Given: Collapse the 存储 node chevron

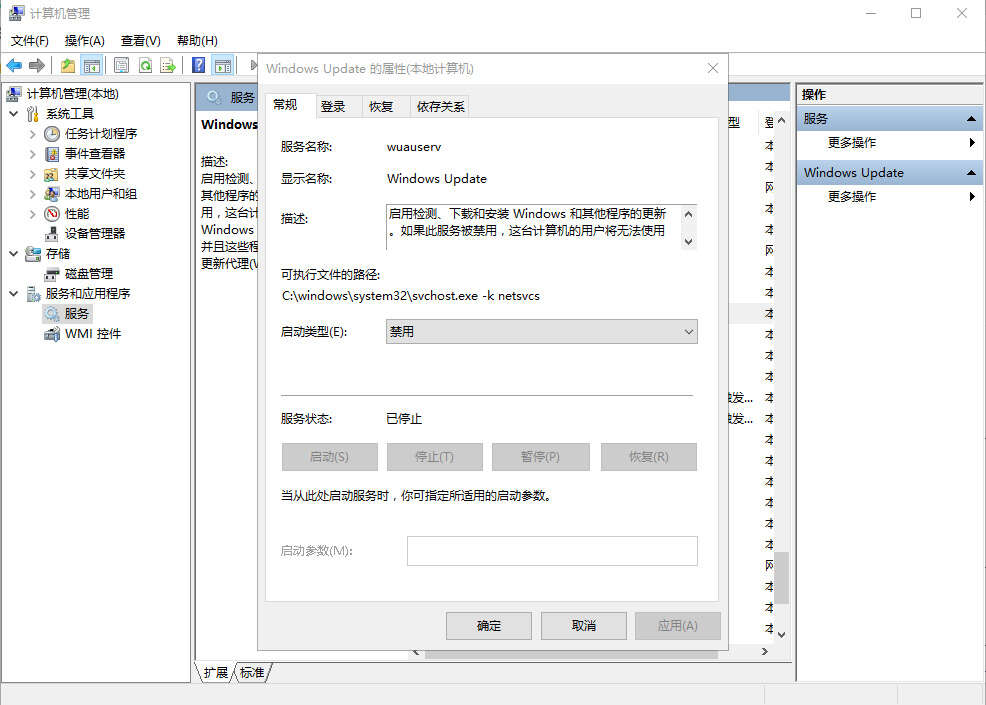Looking at the screenshot, I should [14, 253].
